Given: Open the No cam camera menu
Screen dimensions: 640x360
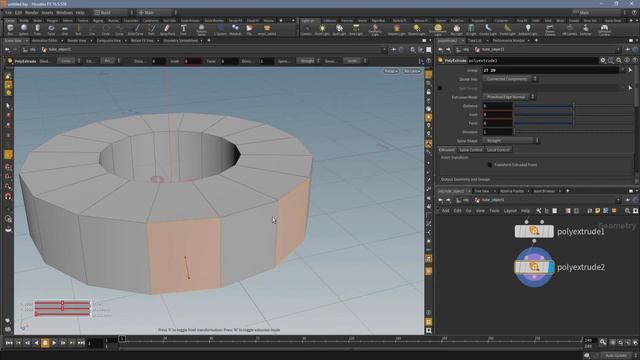Looking at the screenshot, I should pos(411,71).
